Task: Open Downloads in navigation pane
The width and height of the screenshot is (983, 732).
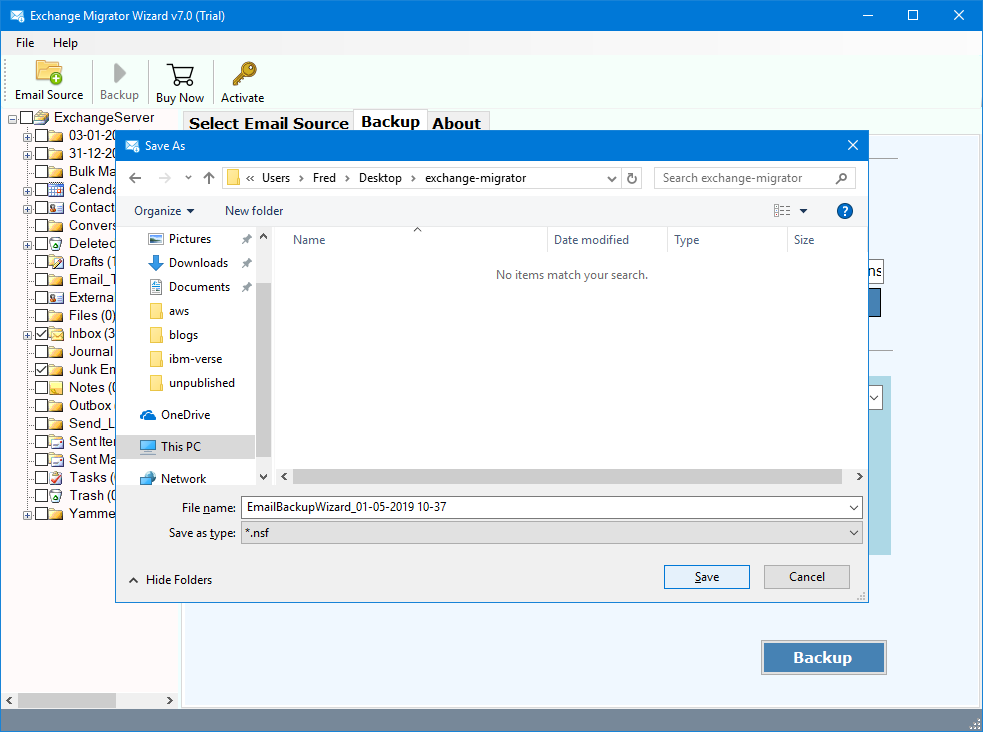Action: click(x=198, y=263)
